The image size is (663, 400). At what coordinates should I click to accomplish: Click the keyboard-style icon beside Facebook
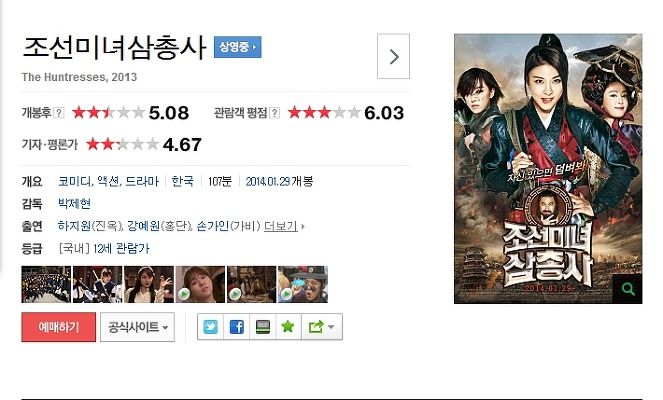[x=263, y=326]
